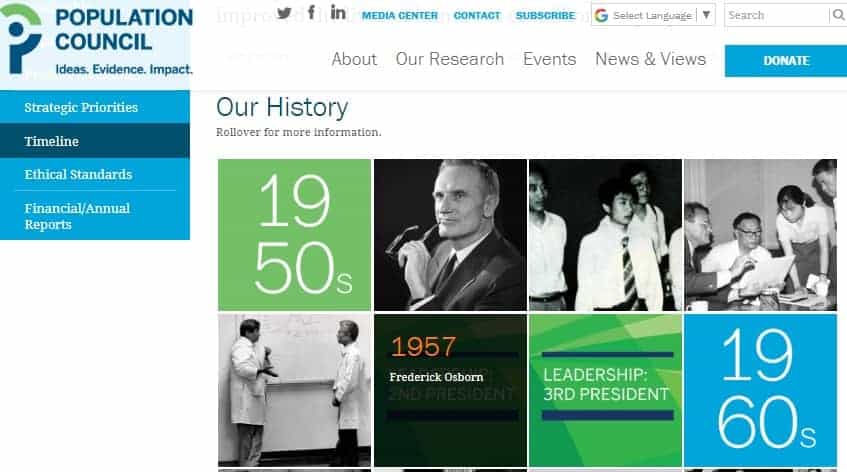847x472 pixels.
Task: Open the About menu
Action: click(x=354, y=59)
